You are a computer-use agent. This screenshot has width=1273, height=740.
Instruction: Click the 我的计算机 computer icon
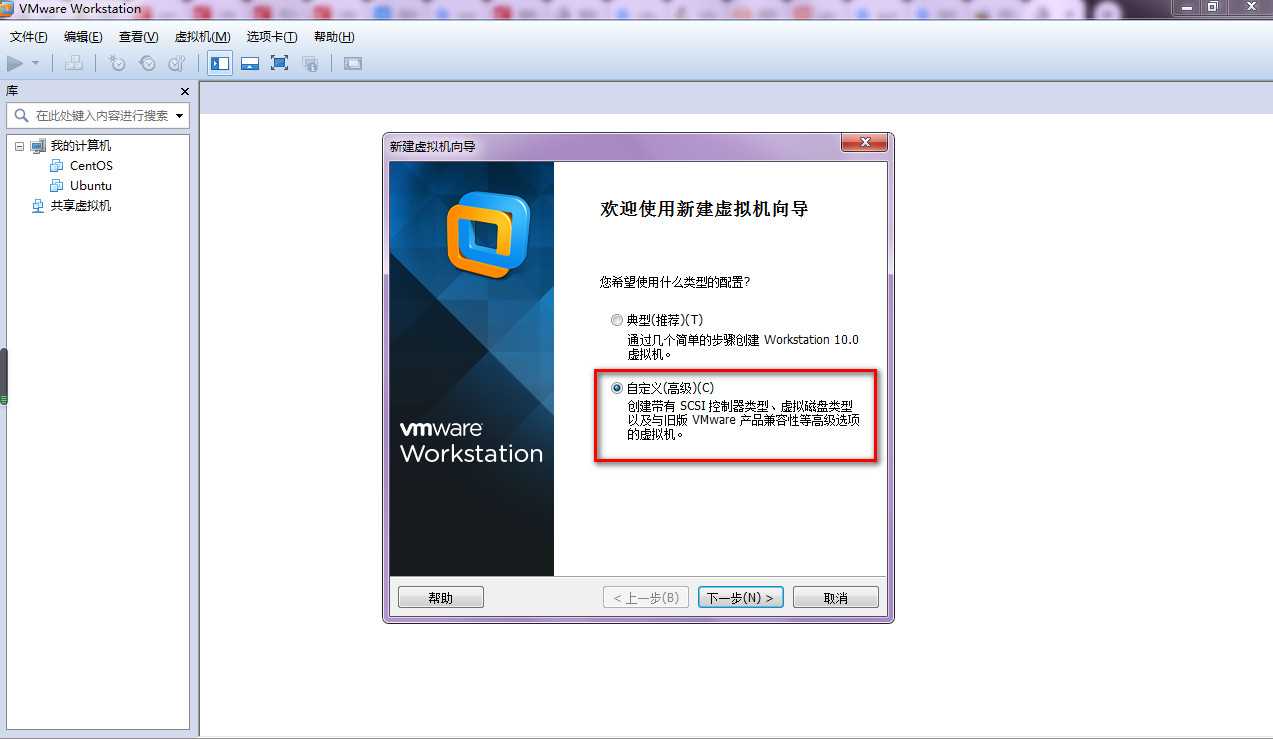pos(38,146)
